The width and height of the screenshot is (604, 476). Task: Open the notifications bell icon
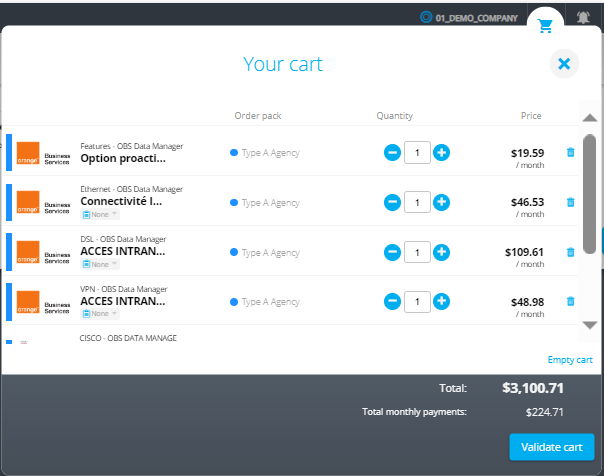click(x=583, y=17)
